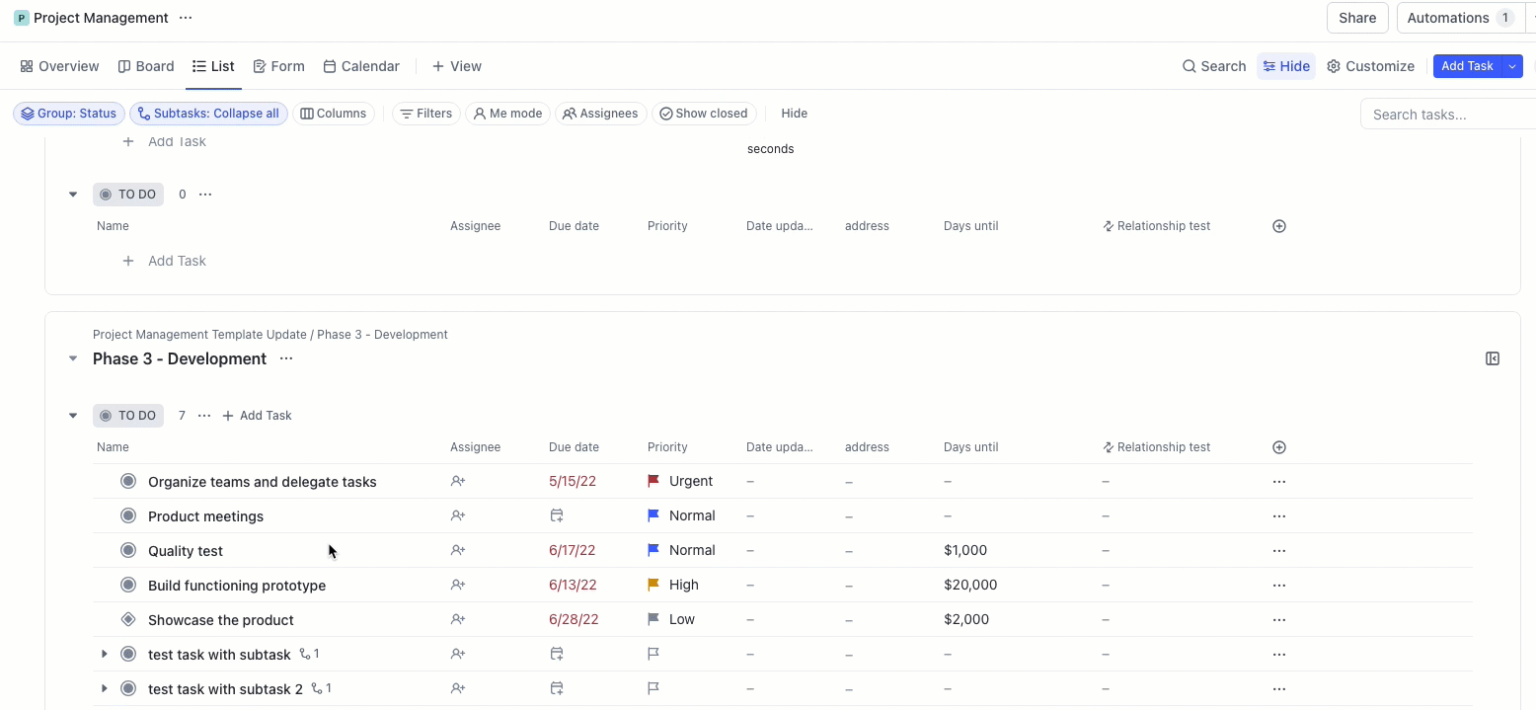Screen dimensions: 1536x710
Task: Select the Assignees filter icon
Action: click(x=568, y=113)
